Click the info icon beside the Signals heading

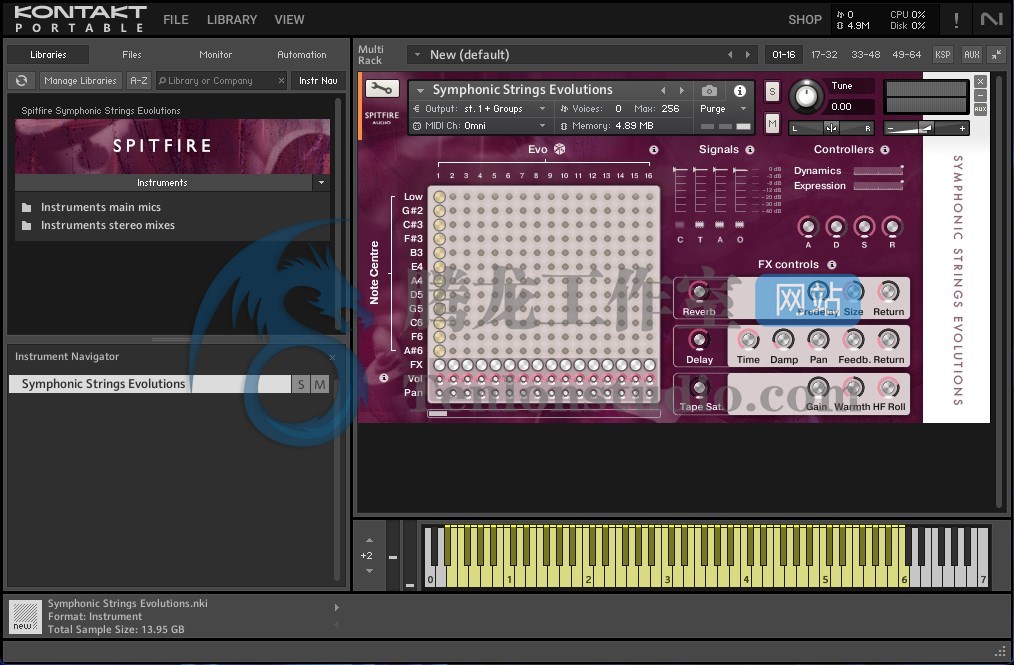coord(750,149)
